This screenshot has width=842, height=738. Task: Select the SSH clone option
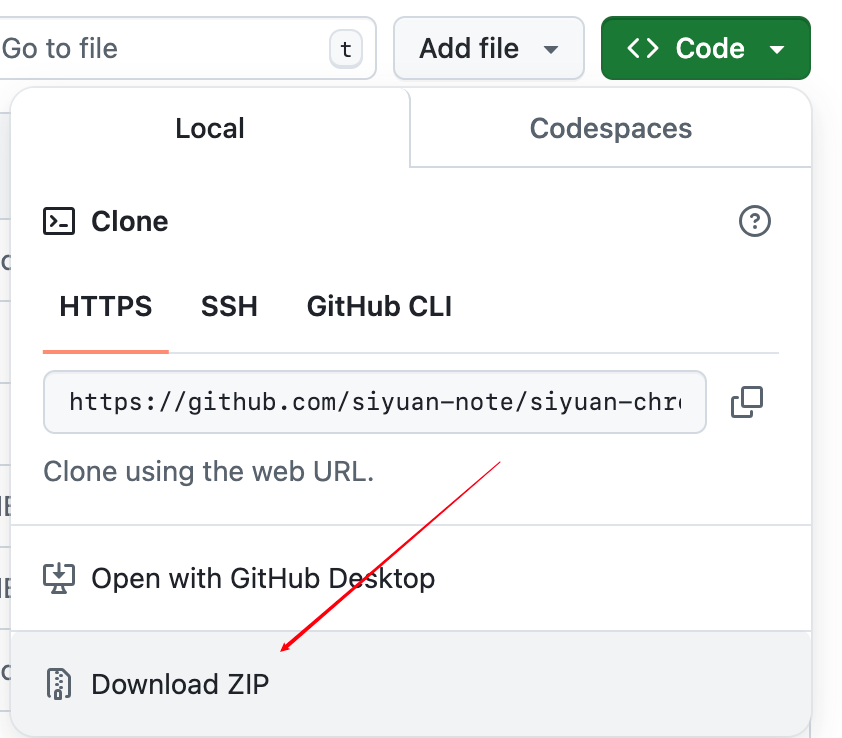pyautogui.click(x=229, y=307)
